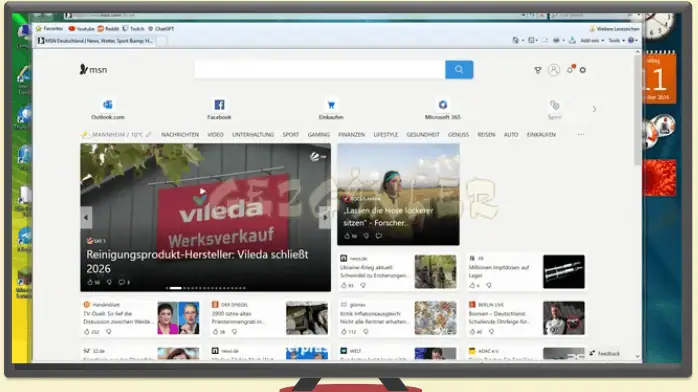Go to previous carousel slide
The image size is (698, 392).
86,218
